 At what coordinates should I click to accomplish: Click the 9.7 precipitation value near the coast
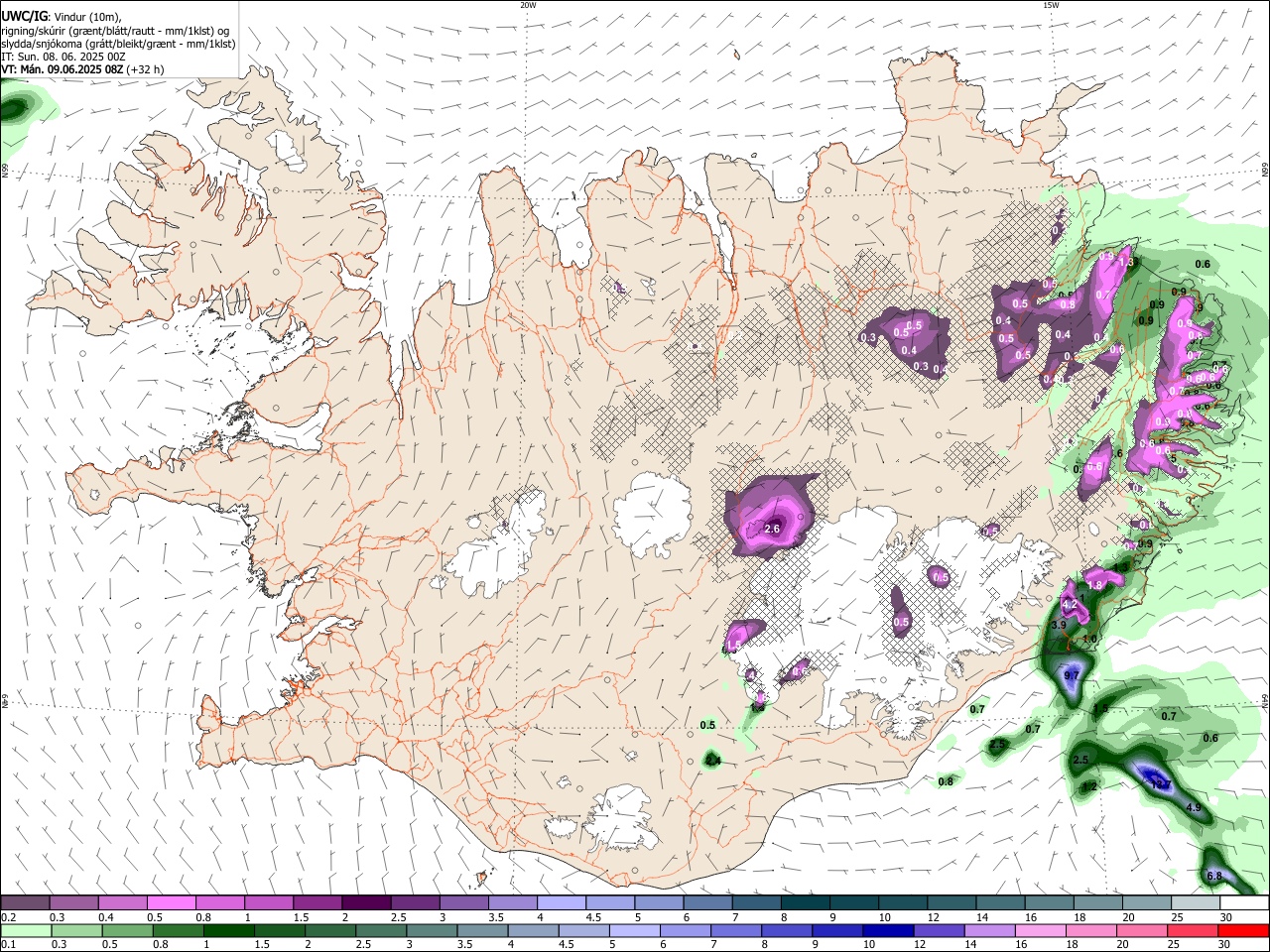click(1072, 675)
